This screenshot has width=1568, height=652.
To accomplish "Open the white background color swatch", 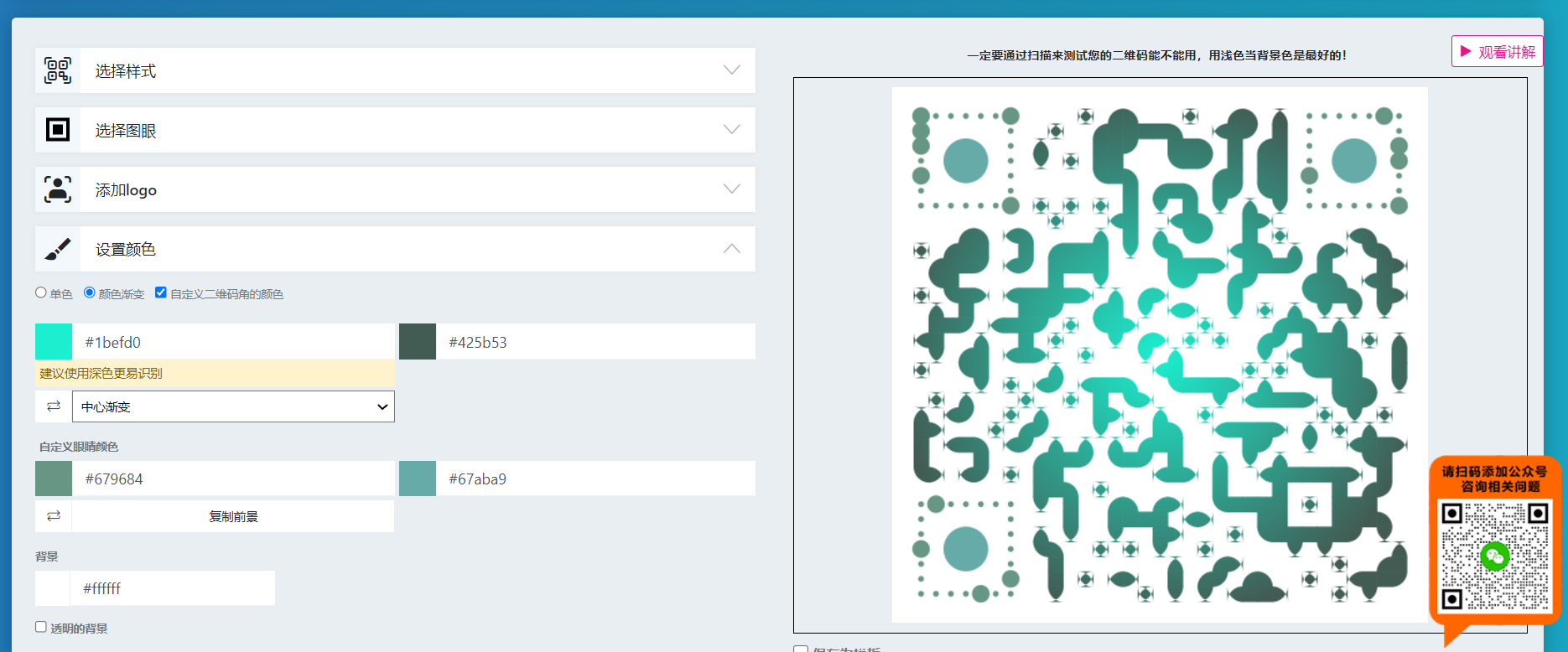I will click(53, 588).
